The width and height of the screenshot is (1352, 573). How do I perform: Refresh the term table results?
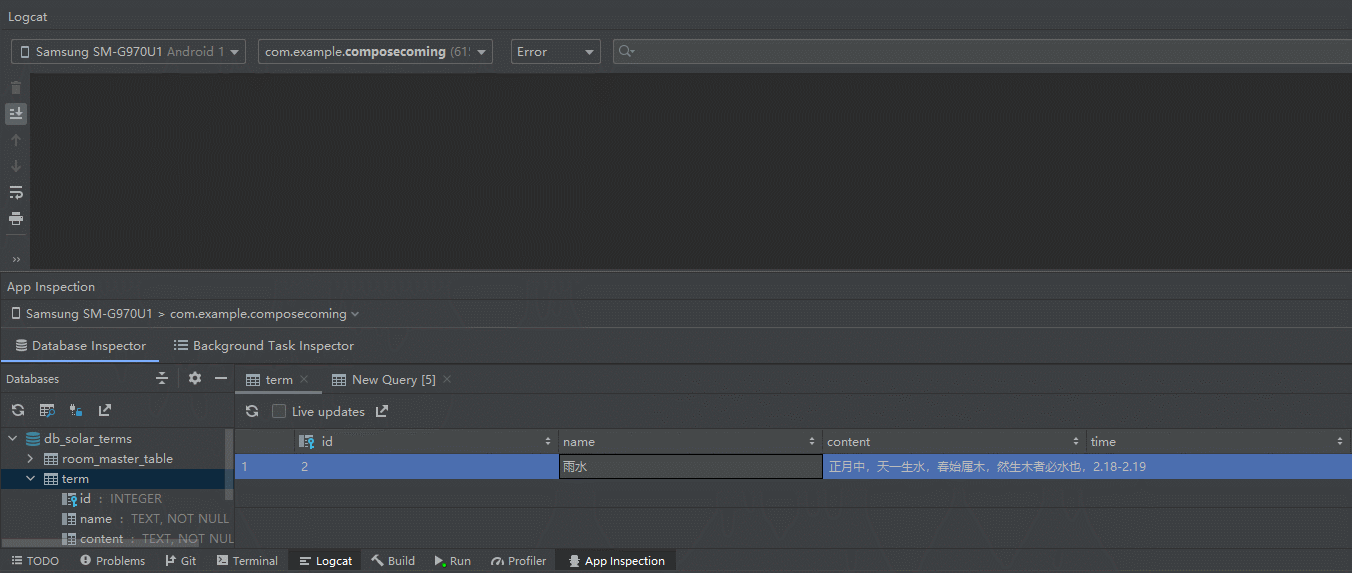coord(252,411)
